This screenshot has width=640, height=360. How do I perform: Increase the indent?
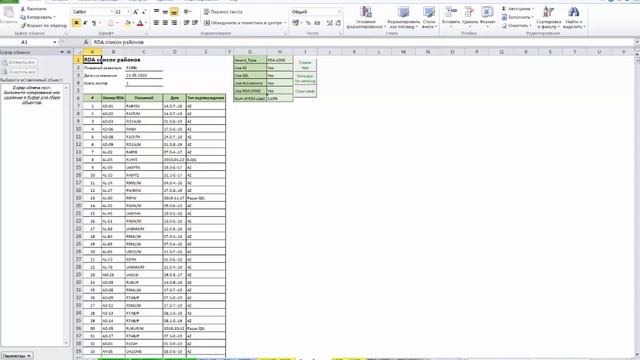(195, 23)
